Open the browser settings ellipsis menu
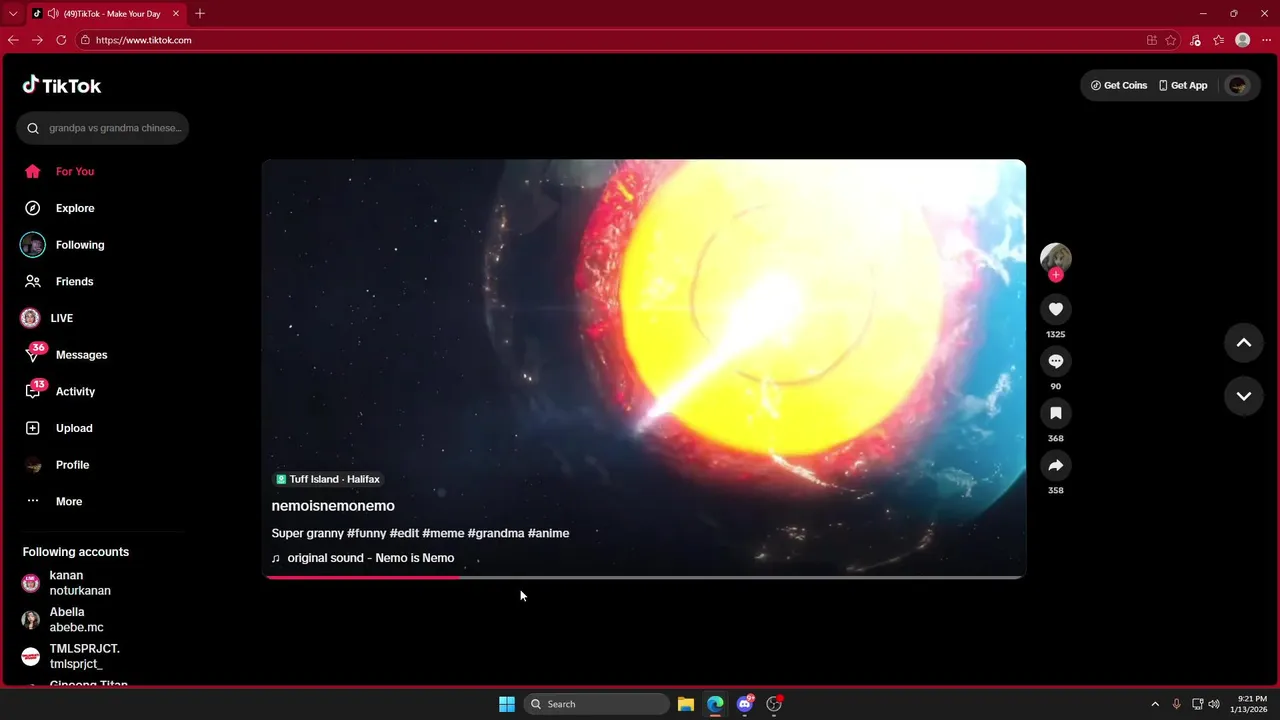The width and height of the screenshot is (1280, 720). 1267,40
